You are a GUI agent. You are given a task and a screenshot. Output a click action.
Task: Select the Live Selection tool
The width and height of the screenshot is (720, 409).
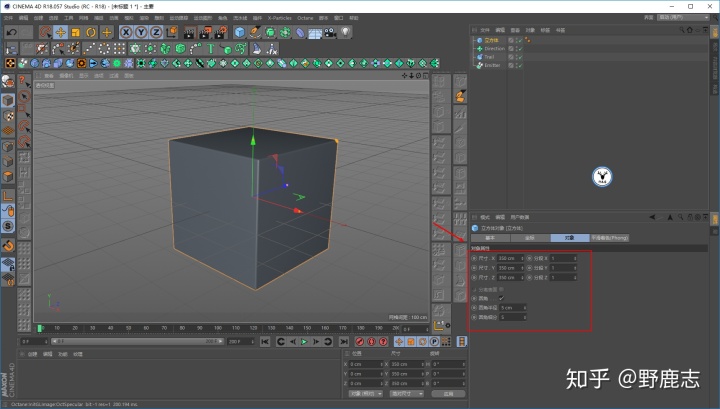pyautogui.click(x=45, y=32)
